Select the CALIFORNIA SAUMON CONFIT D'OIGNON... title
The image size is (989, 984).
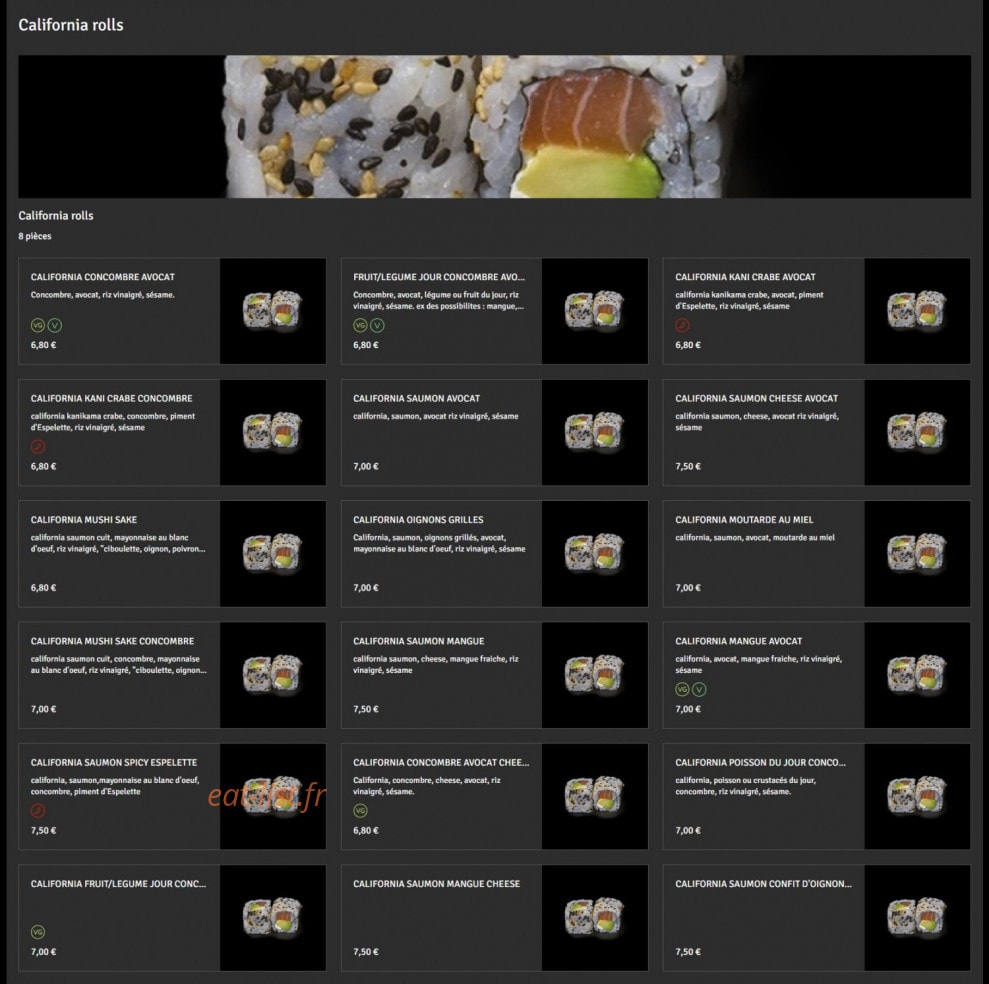click(x=763, y=884)
